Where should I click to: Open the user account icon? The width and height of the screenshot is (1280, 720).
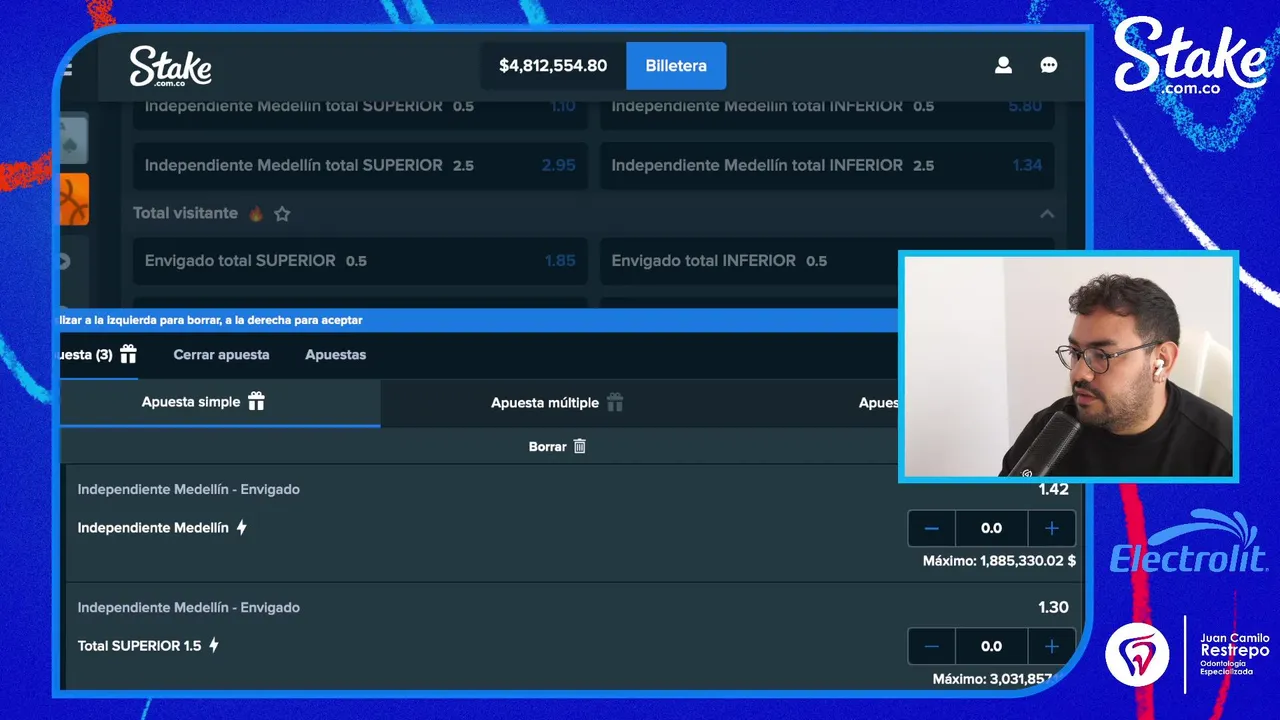pyautogui.click(x=1003, y=65)
